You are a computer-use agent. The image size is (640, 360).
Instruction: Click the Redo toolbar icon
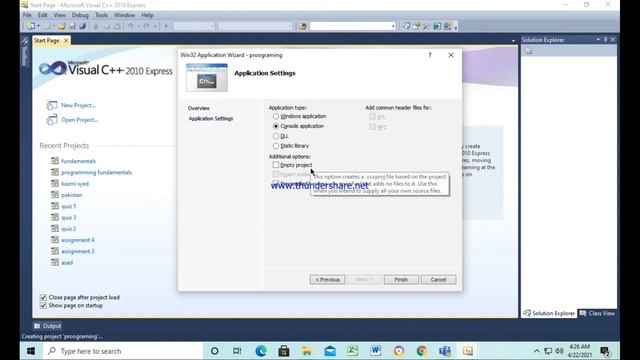coord(146,26)
